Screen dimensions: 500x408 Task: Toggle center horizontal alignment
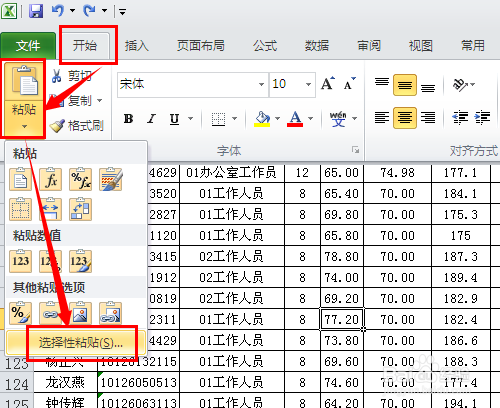coord(405,118)
